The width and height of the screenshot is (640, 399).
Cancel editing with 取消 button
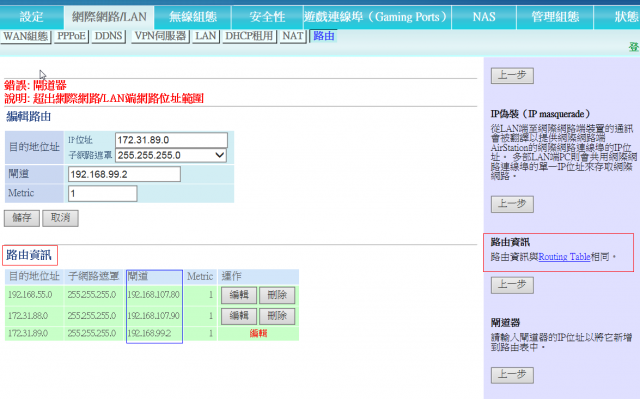pos(60,218)
